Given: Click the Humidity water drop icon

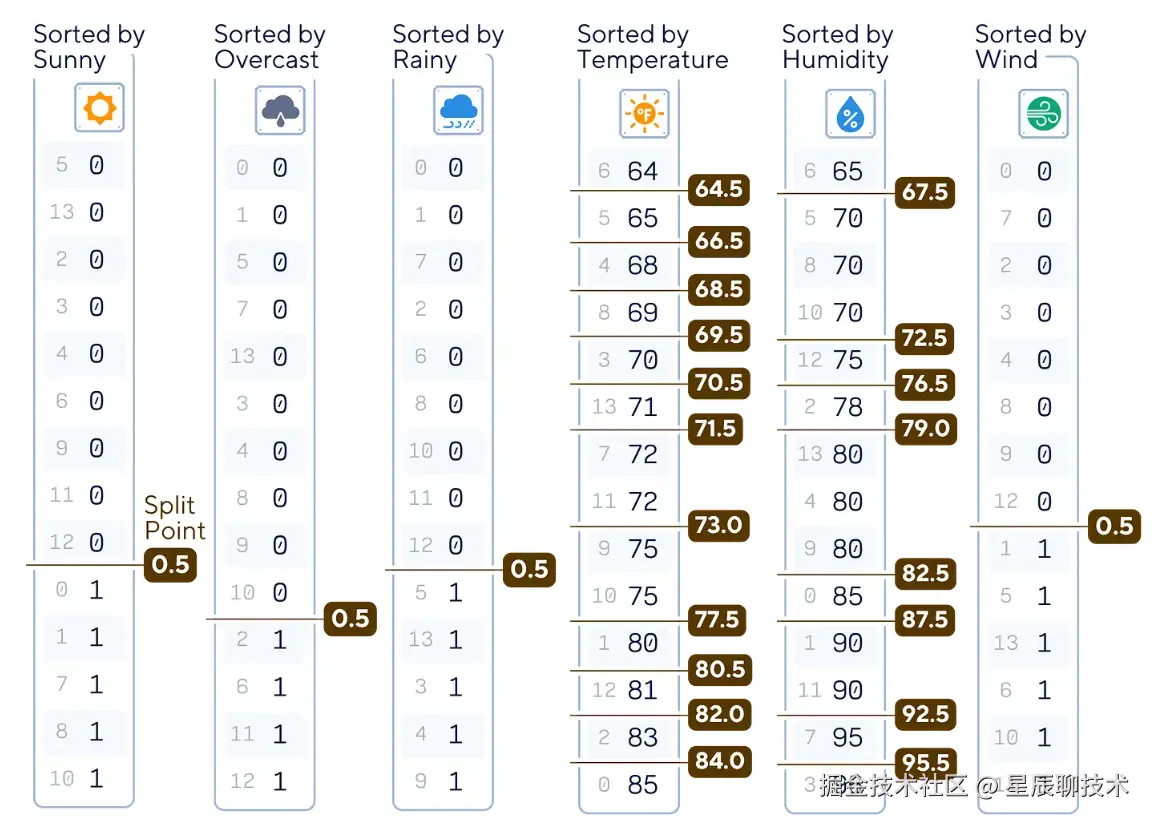Looking at the screenshot, I should coord(850,113).
